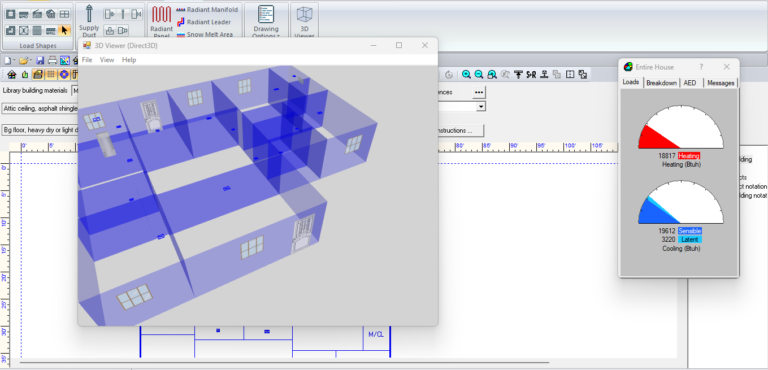Open the combo box arrow below the ellipsis button
Image resolution: width=768 pixels, height=370 pixels.
(x=481, y=106)
